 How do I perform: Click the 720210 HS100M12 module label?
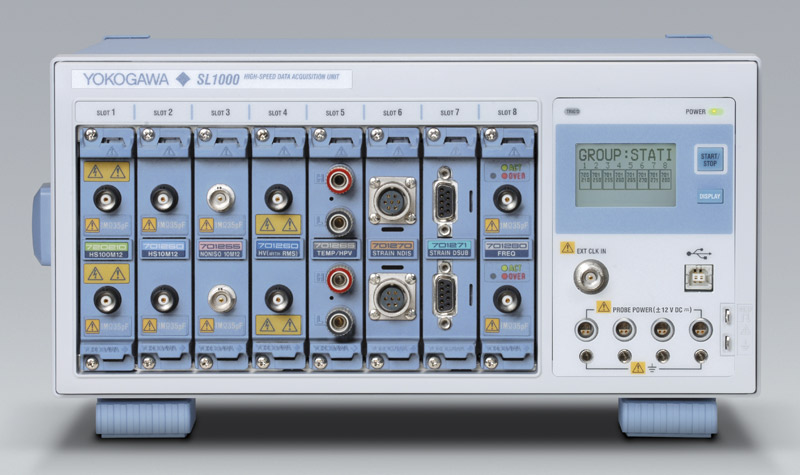pos(106,249)
